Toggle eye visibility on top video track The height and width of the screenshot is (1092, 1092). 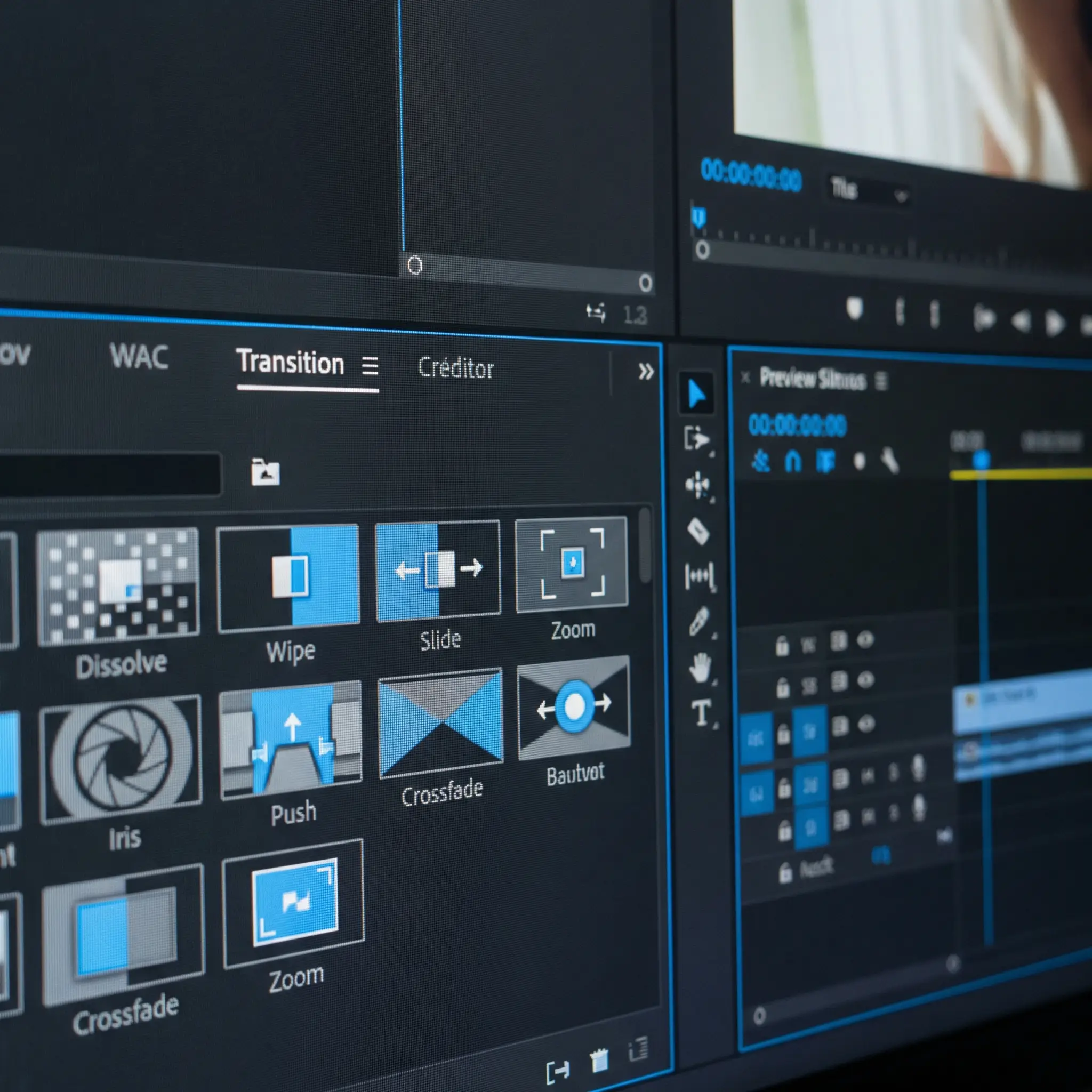pos(865,640)
